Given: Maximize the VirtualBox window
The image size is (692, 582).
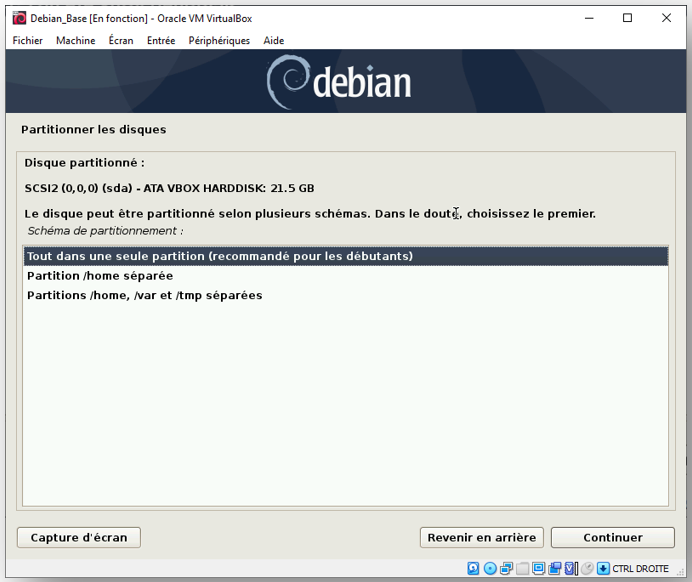Looking at the screenshot, I should 627,18.
